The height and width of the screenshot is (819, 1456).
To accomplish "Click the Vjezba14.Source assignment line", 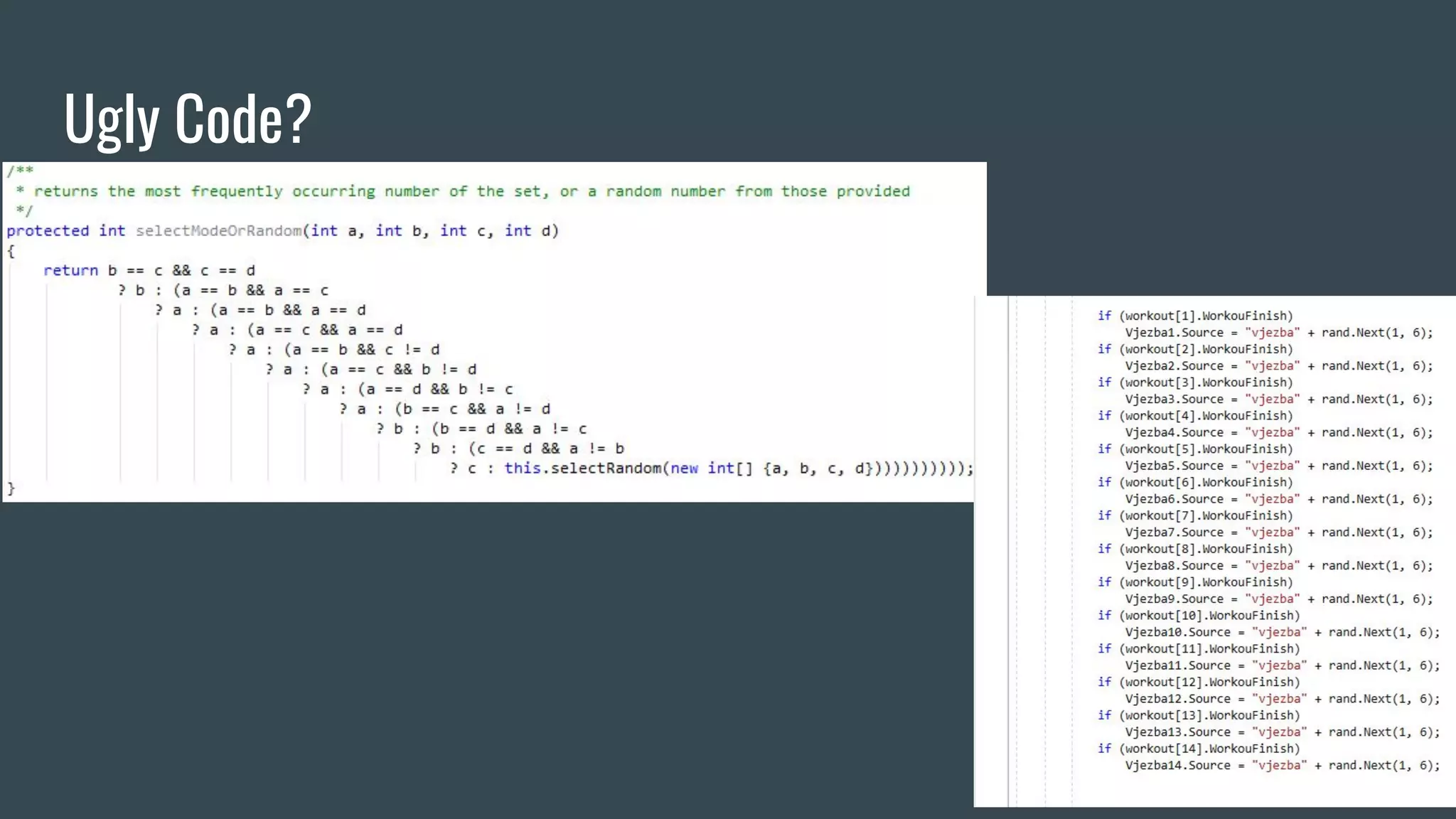I will 1282,766.
